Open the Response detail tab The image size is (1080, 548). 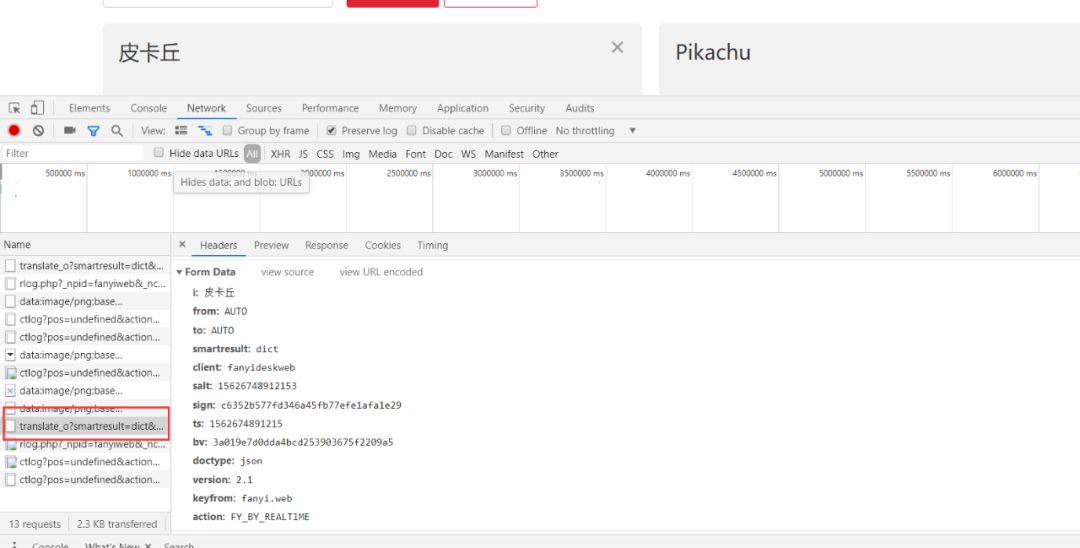326,245
